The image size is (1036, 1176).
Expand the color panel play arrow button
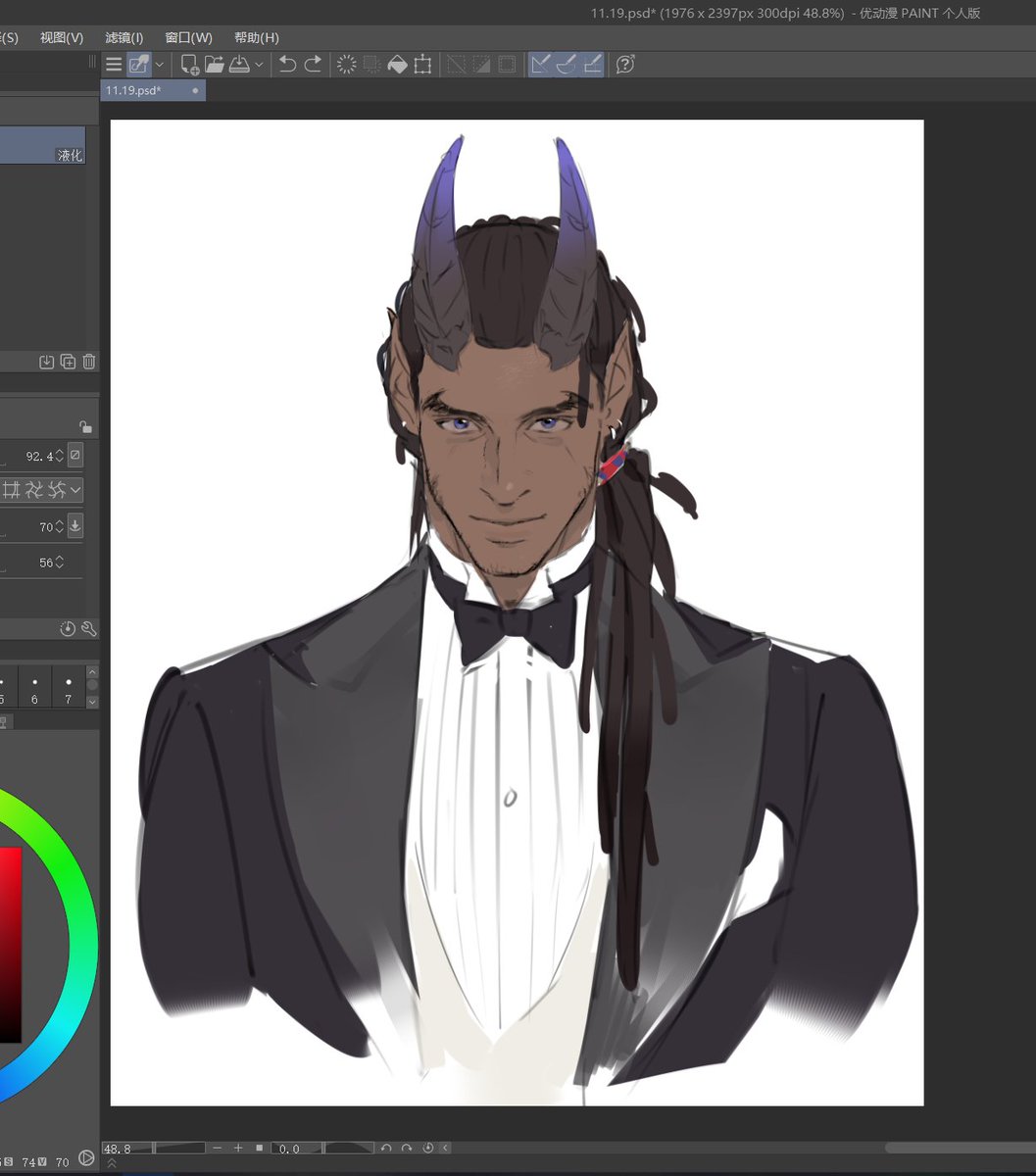pyautogui.click(x=86, y=1158)
